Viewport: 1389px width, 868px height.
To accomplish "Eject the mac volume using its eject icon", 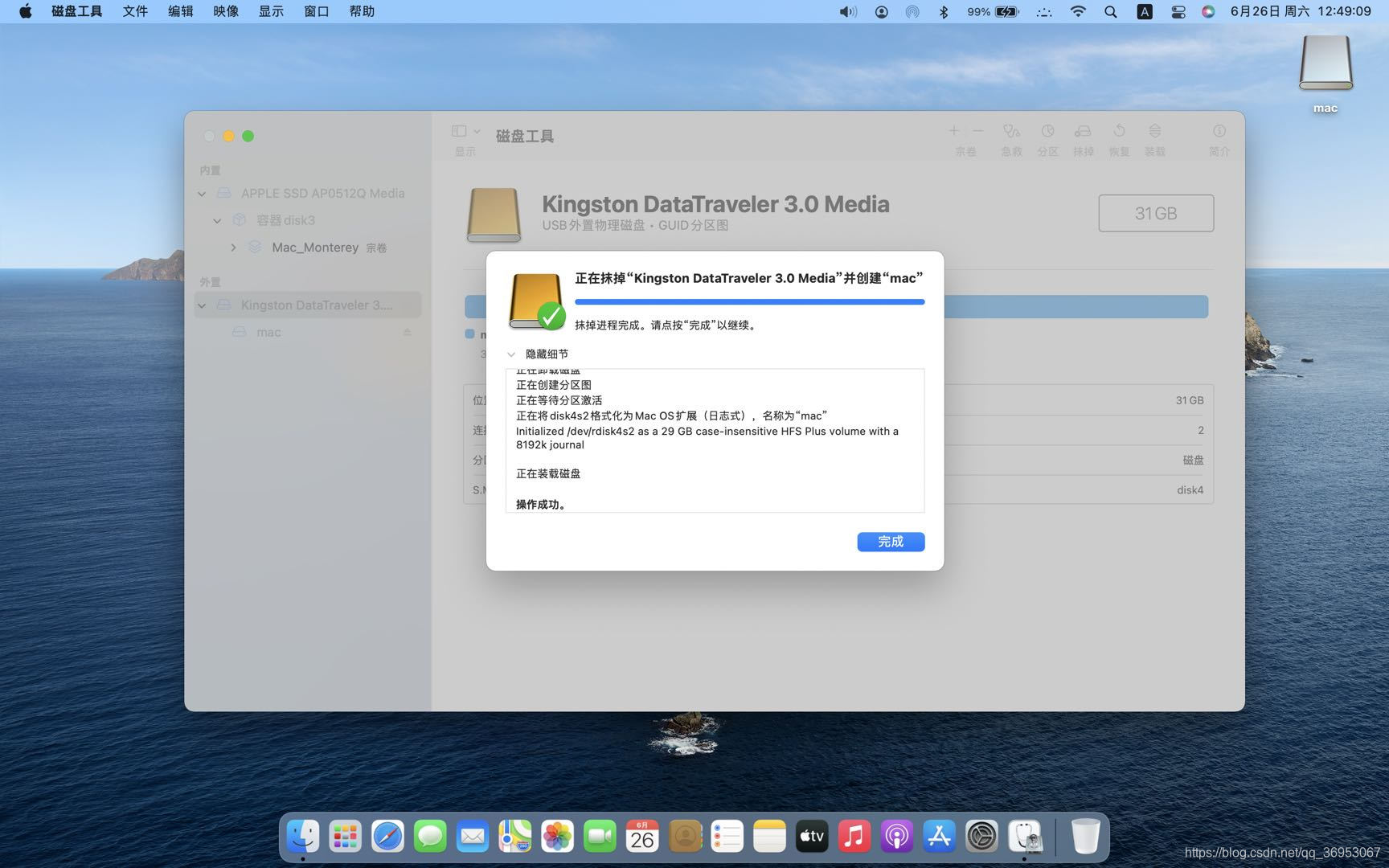I will pos(407,332).
